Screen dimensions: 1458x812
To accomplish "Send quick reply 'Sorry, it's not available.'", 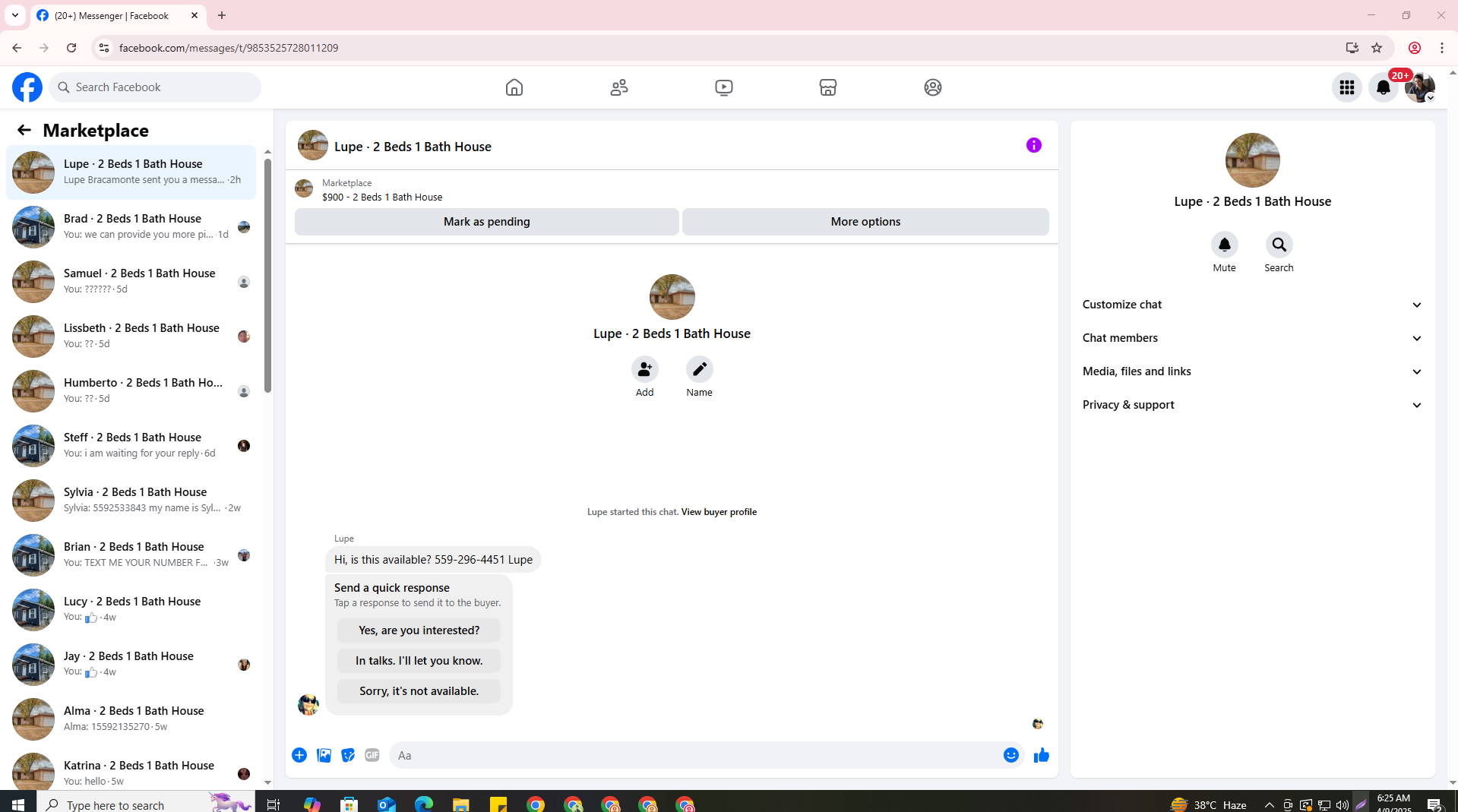I will [x=419, y=691].
